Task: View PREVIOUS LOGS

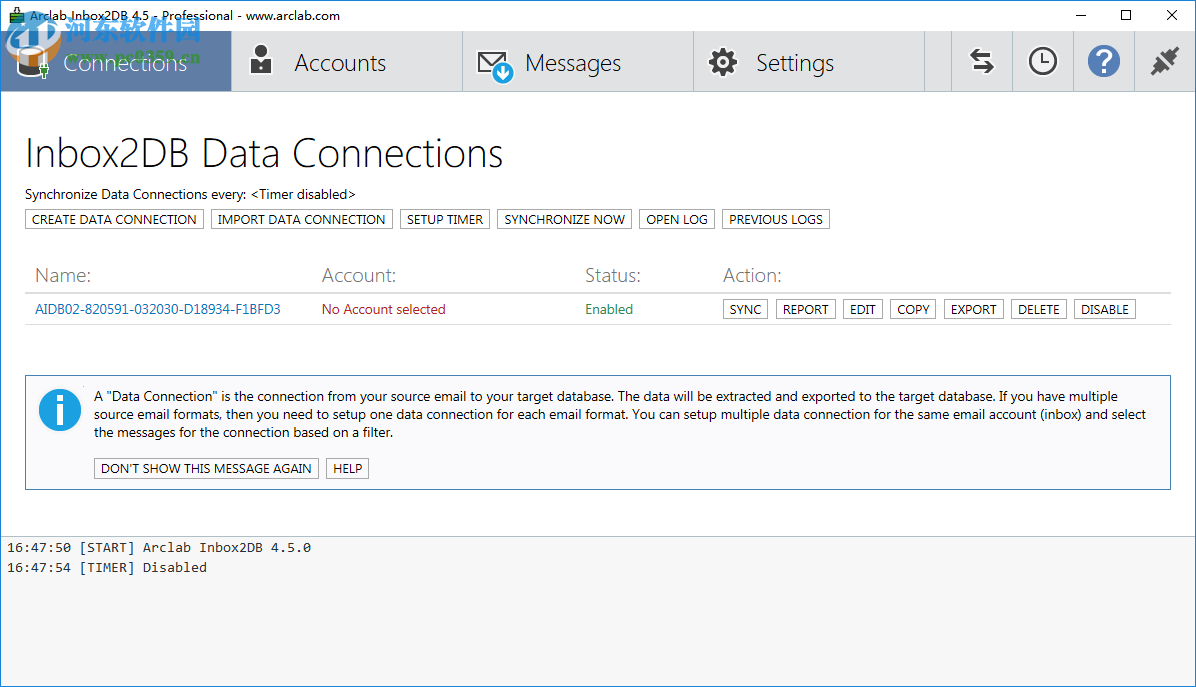Action: (x=776, y=219)
